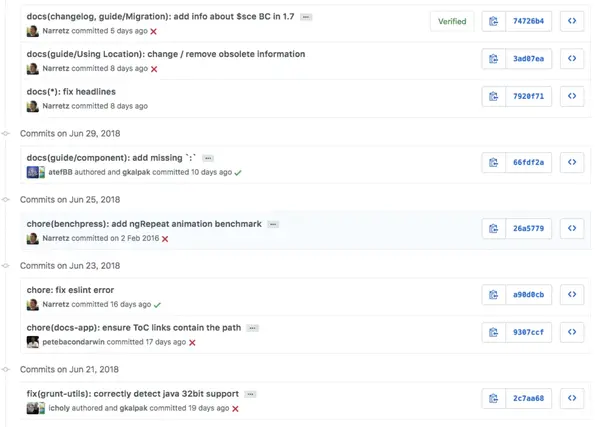Copy full SHA for commit 74726b4
The height and width of the screenshot is (427, 600).
point(493,21)
